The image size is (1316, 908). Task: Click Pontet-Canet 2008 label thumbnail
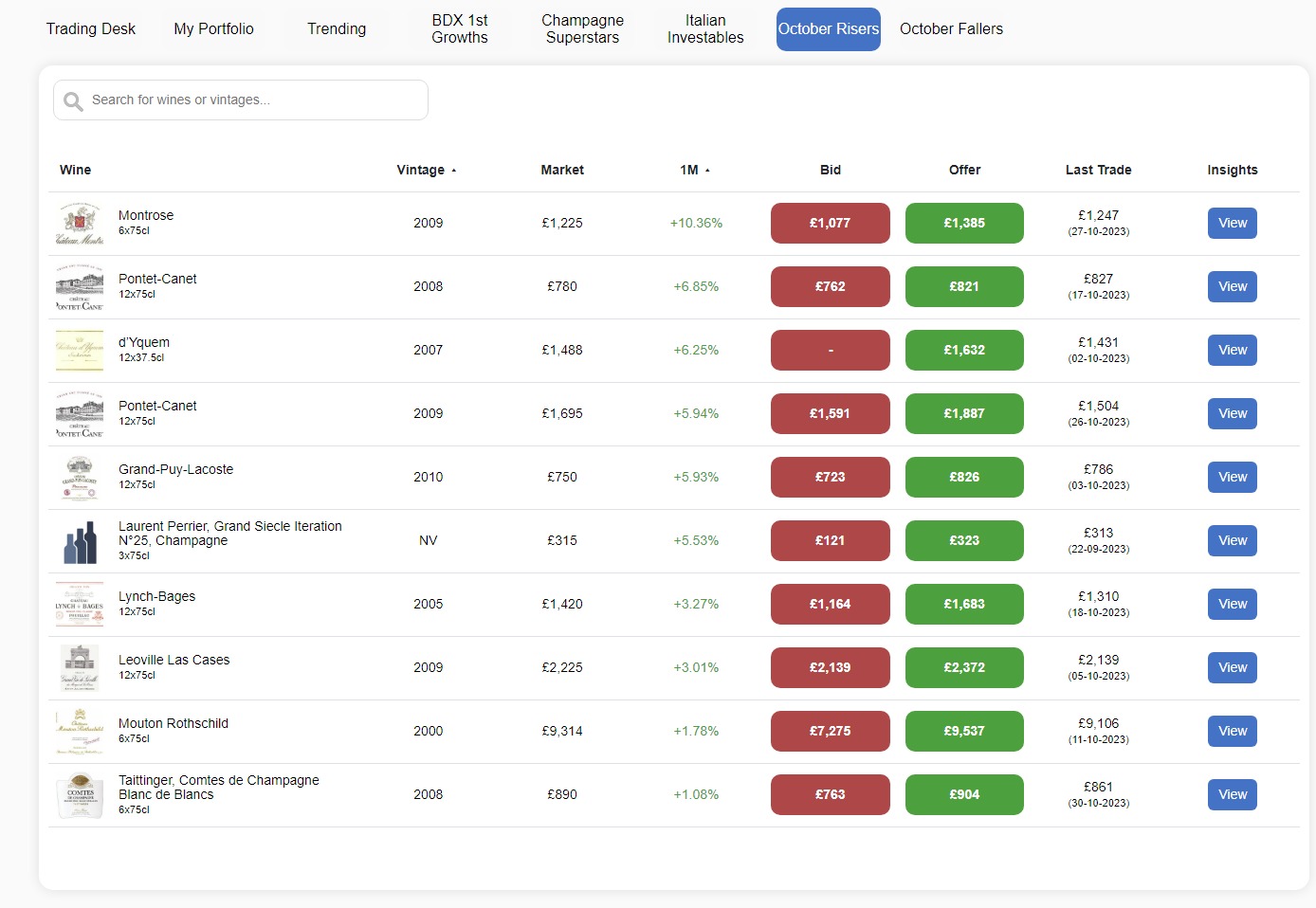tap(80, 287)
